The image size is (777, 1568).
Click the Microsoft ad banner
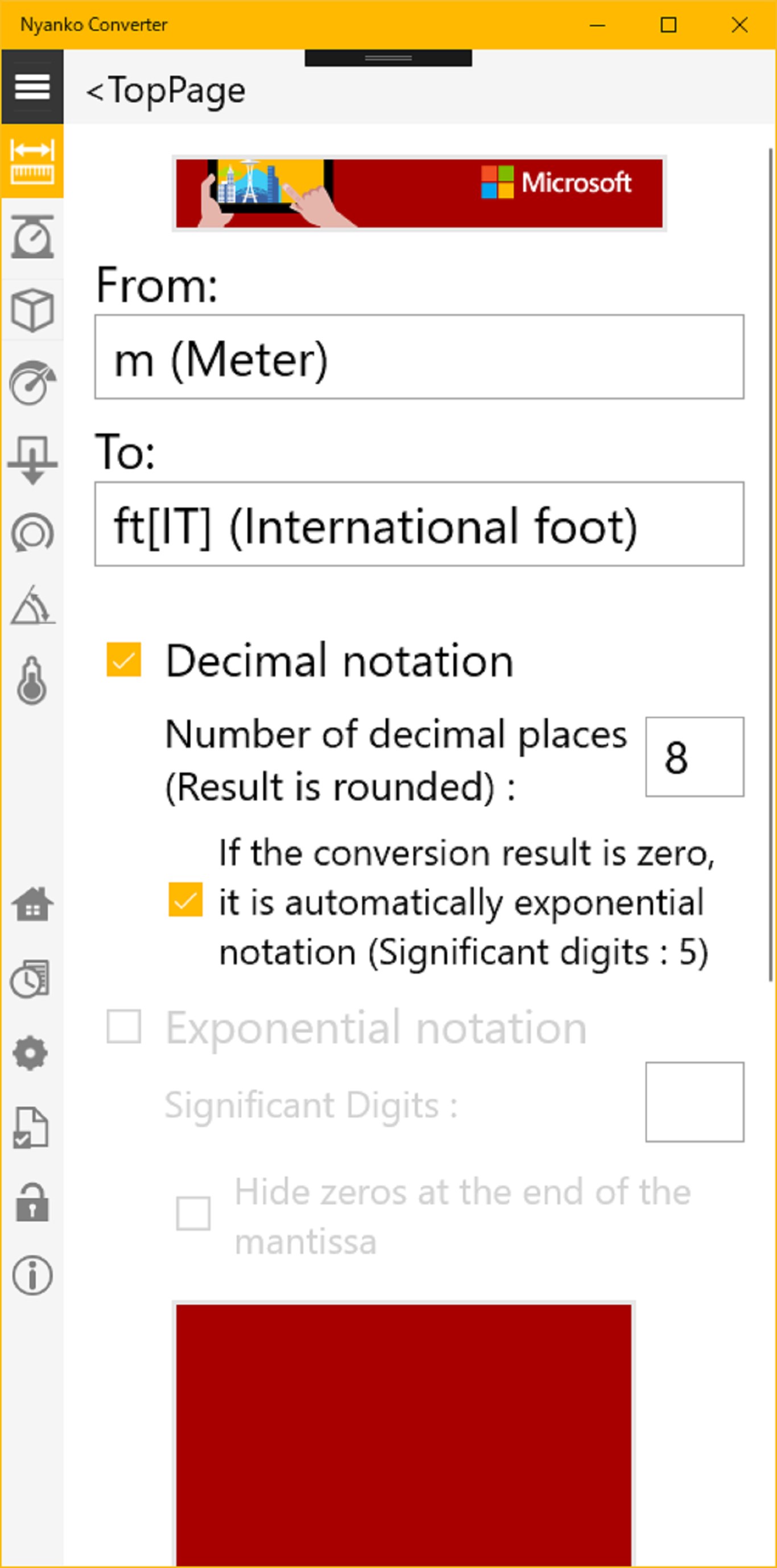pyautogui.click(x=419, y=193)
